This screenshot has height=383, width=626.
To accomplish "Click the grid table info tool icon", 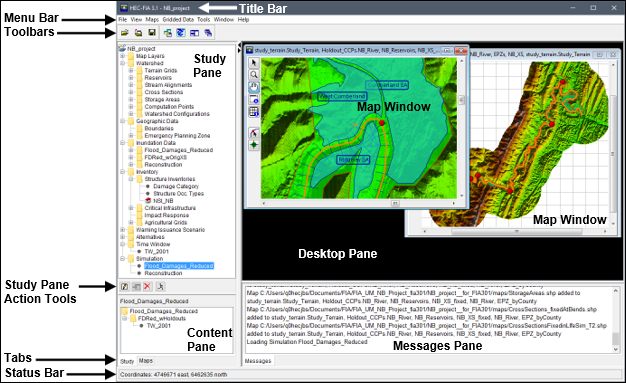I will [x=254, y=112].
